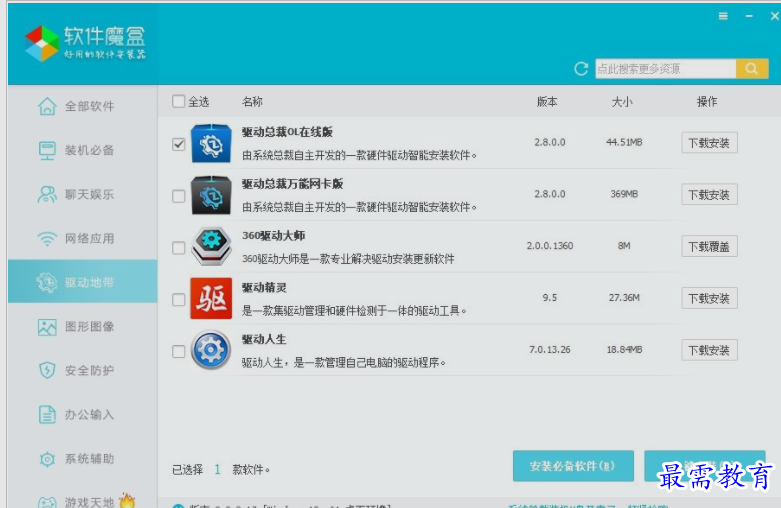Click the 办公输入 document icon

tap(47, 414)
